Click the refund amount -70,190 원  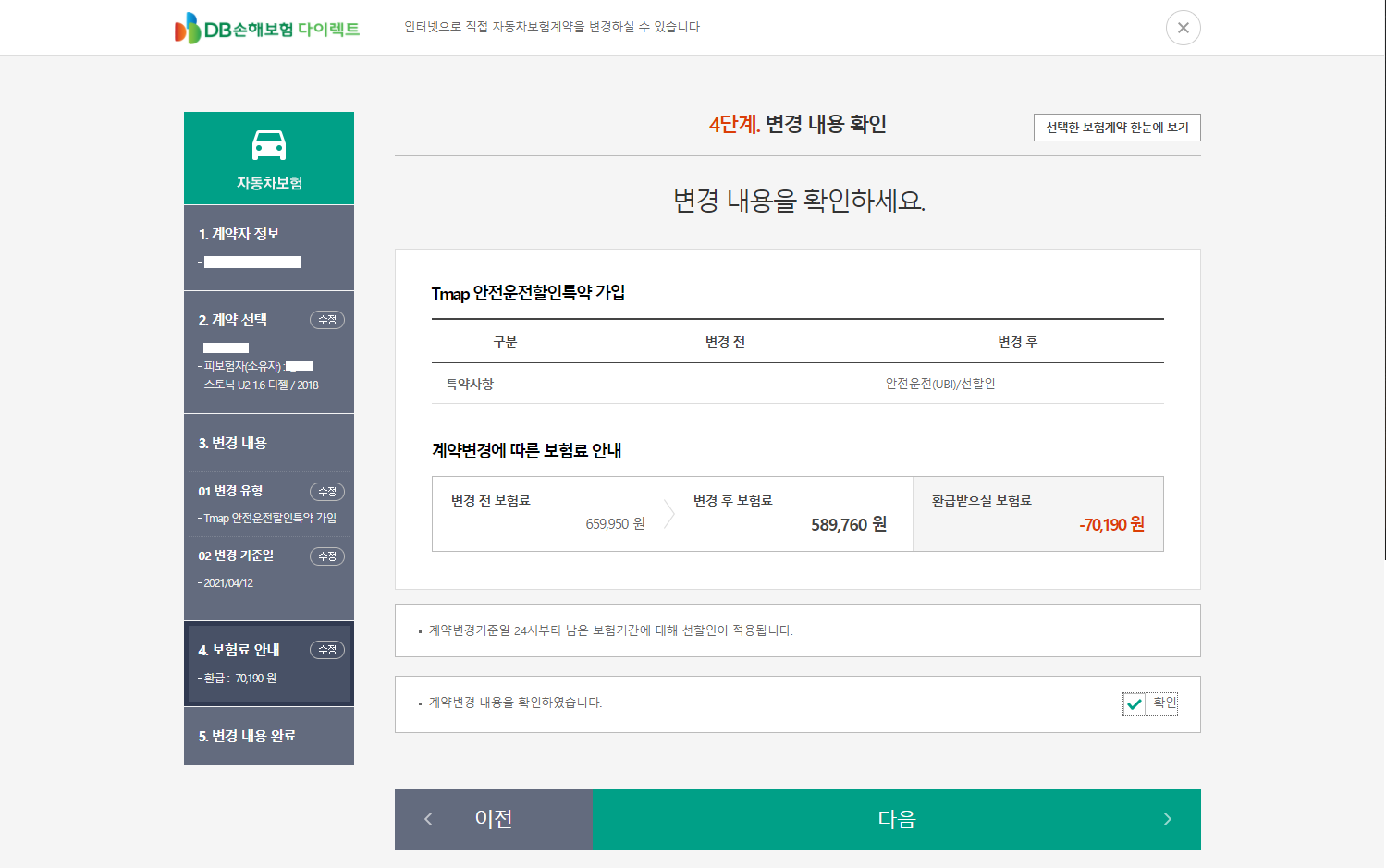coord(1111,525)
